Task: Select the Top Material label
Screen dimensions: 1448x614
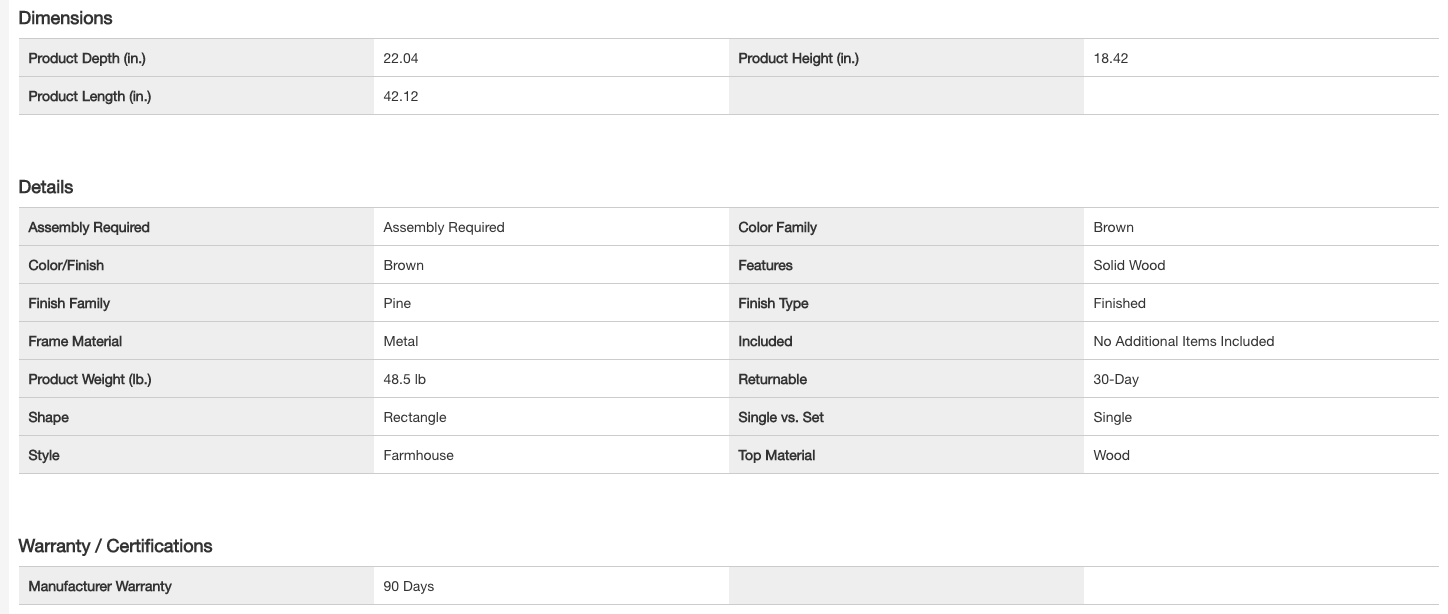Action: coord(776,456)
